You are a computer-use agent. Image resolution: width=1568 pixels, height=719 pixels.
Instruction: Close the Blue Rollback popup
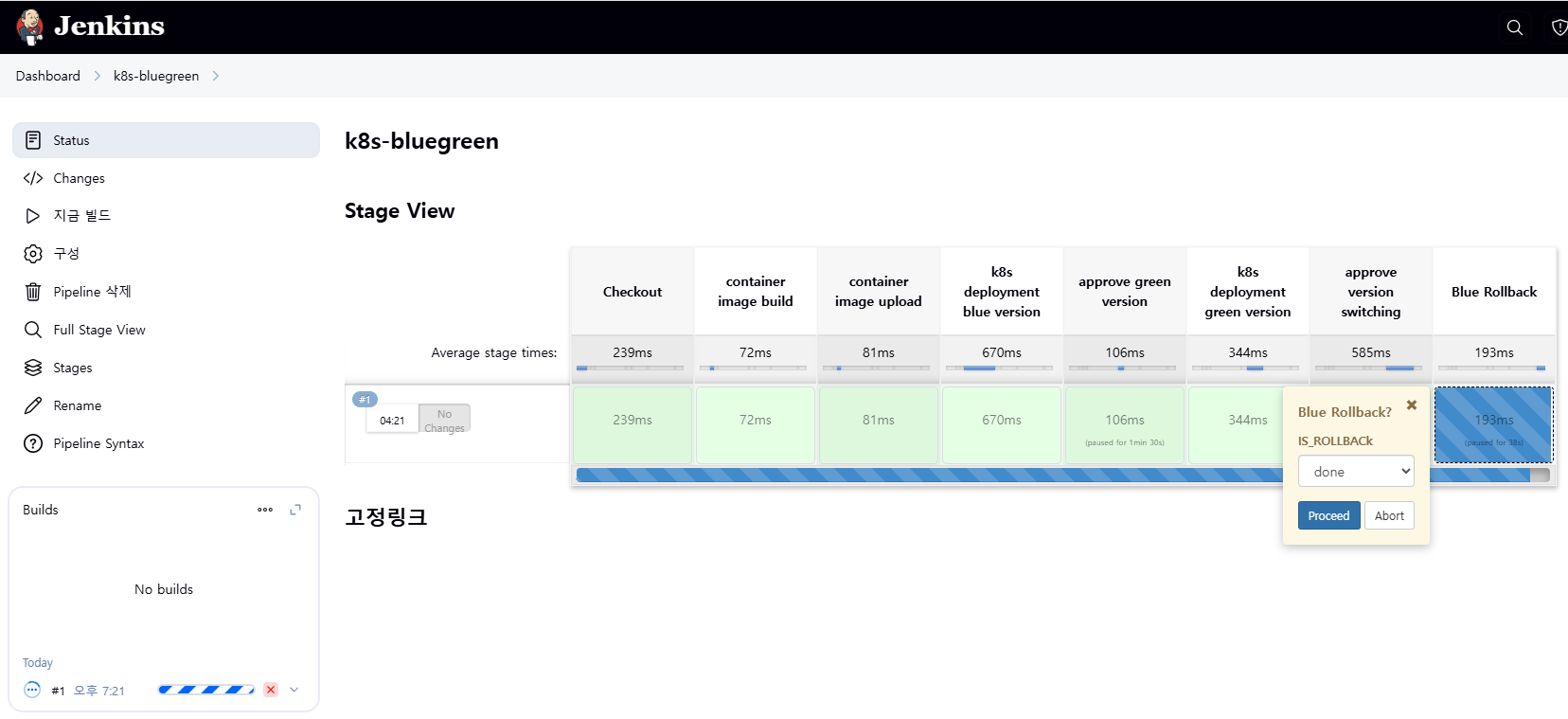click(x=1412, y=405)
